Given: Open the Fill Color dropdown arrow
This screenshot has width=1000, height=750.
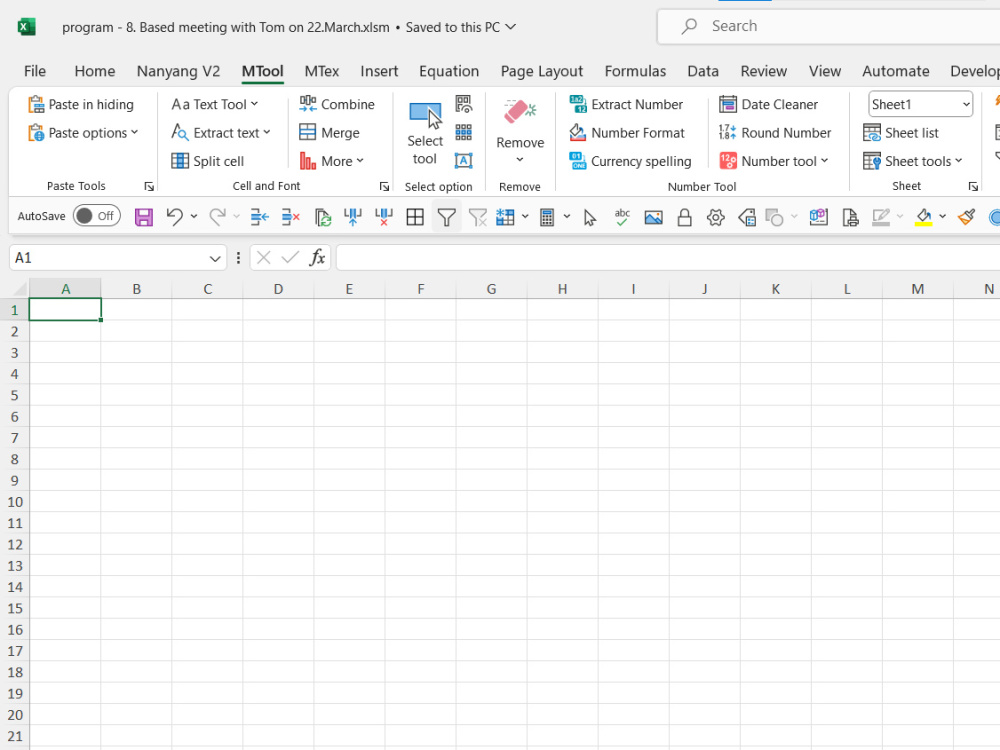Looking at the screenshot, I should pos(942,217).
